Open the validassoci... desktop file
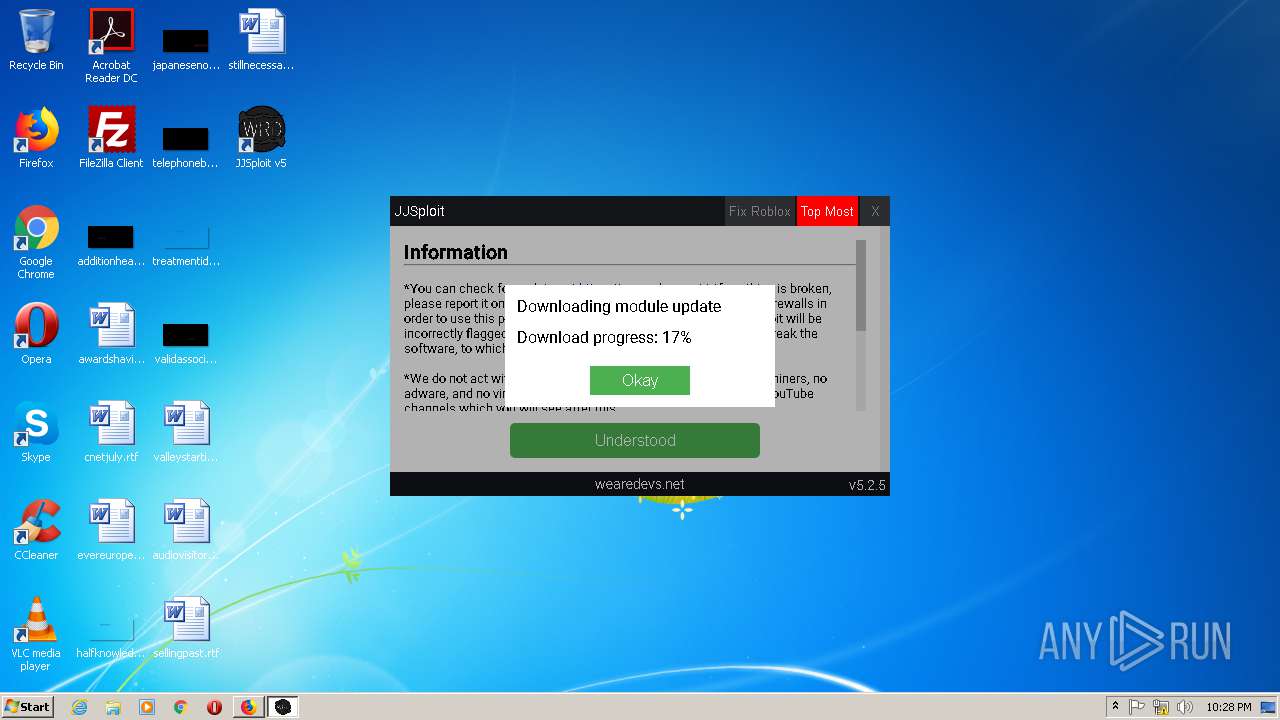The image size is (1280, 720). [186, 340]
